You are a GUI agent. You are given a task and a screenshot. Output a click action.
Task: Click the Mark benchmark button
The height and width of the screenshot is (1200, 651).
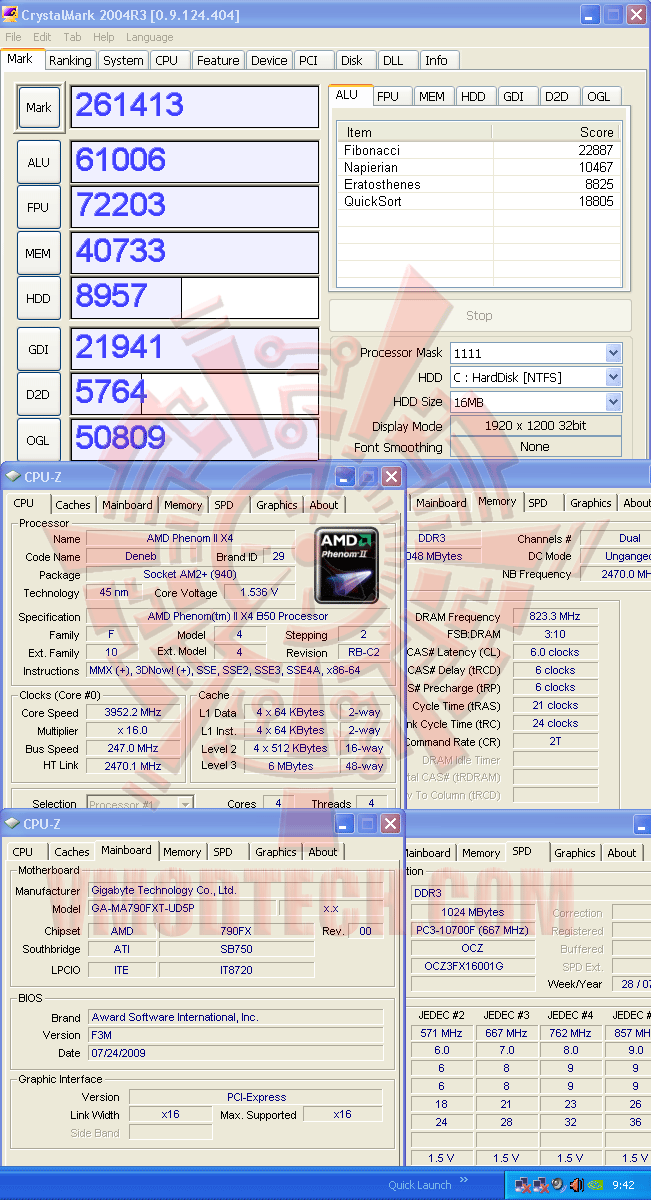39,108
